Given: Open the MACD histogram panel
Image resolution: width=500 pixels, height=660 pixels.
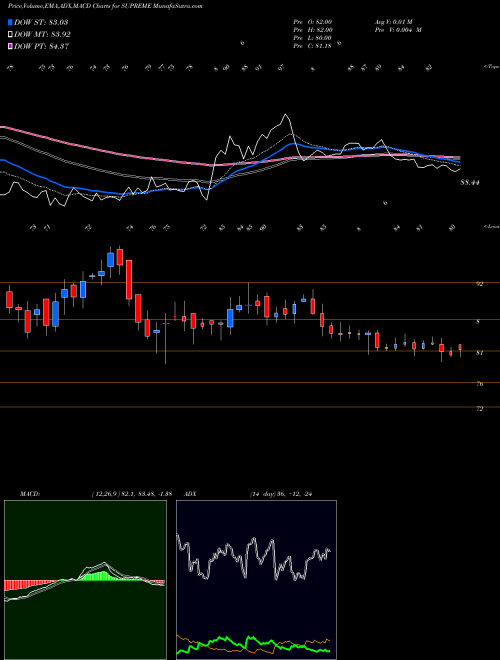Looking at the screenshot, I should coord(85,580).
